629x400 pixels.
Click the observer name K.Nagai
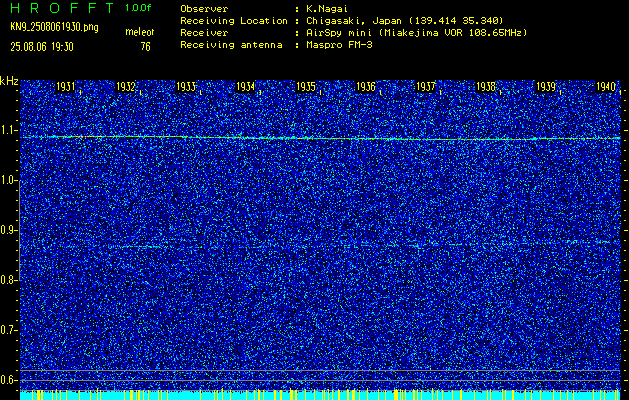(x=327, y=8)
